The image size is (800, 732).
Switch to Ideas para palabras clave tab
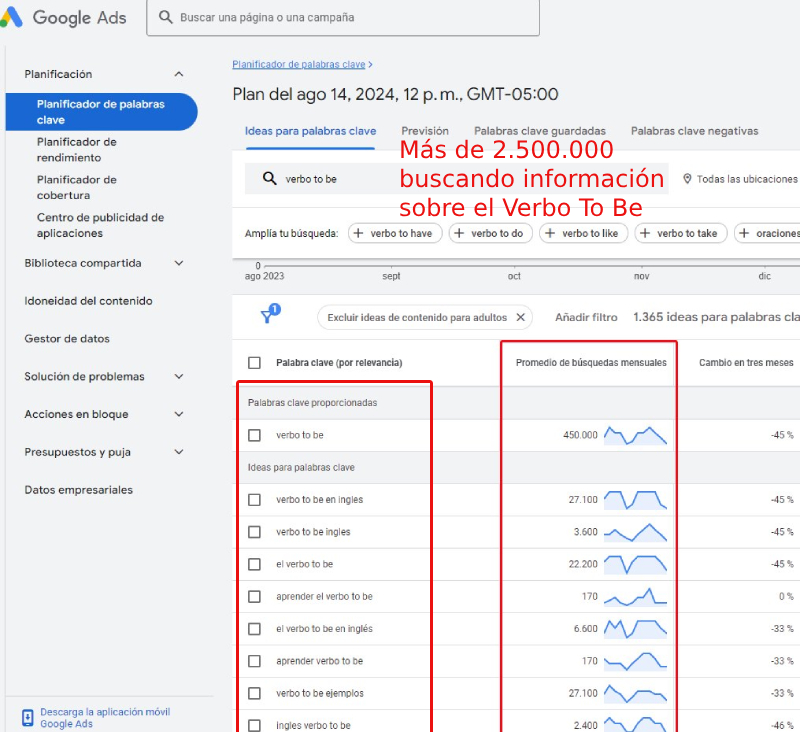coord(310,131)
